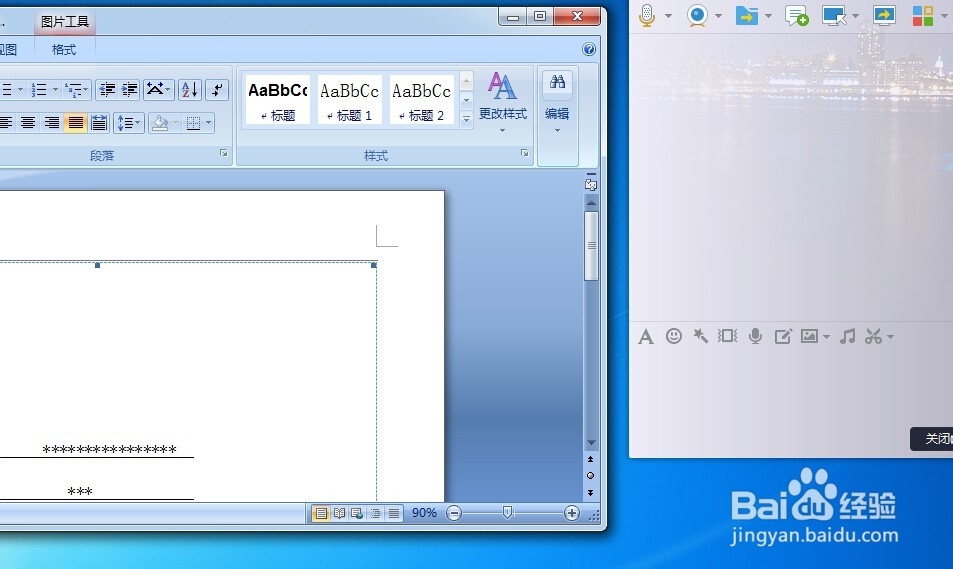The height and width of the screenshot is (569, 953).
Task: Expand the multilevel list dropdown arrow
Action: click(86, 90)
